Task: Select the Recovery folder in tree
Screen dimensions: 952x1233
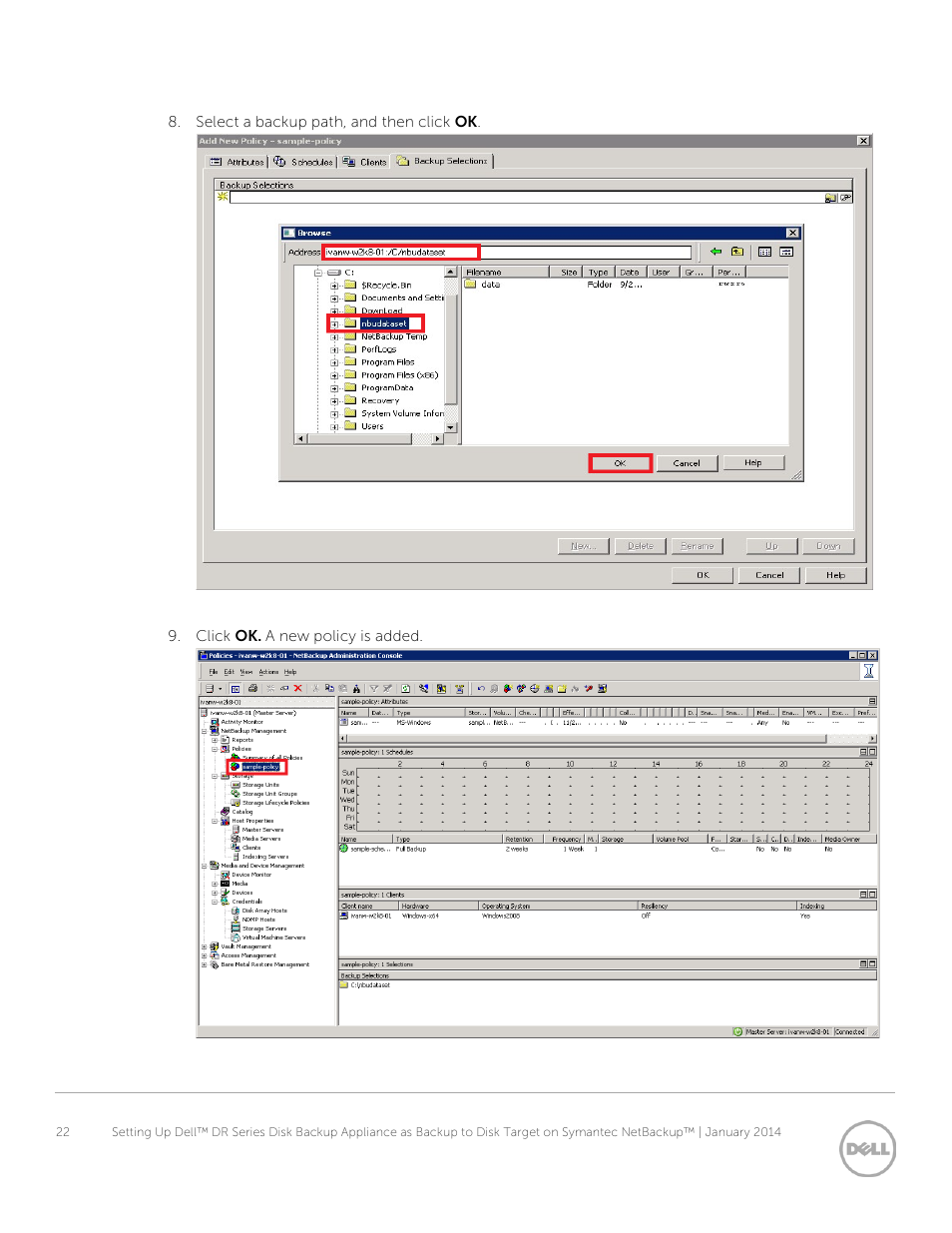Action: click(x=380, y=400)
